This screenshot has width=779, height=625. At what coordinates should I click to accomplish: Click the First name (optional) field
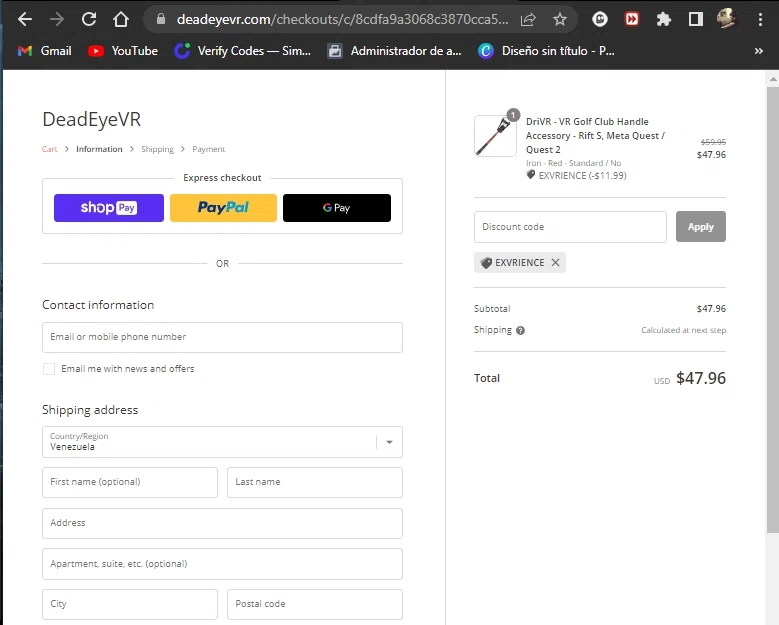pos(130,482)
